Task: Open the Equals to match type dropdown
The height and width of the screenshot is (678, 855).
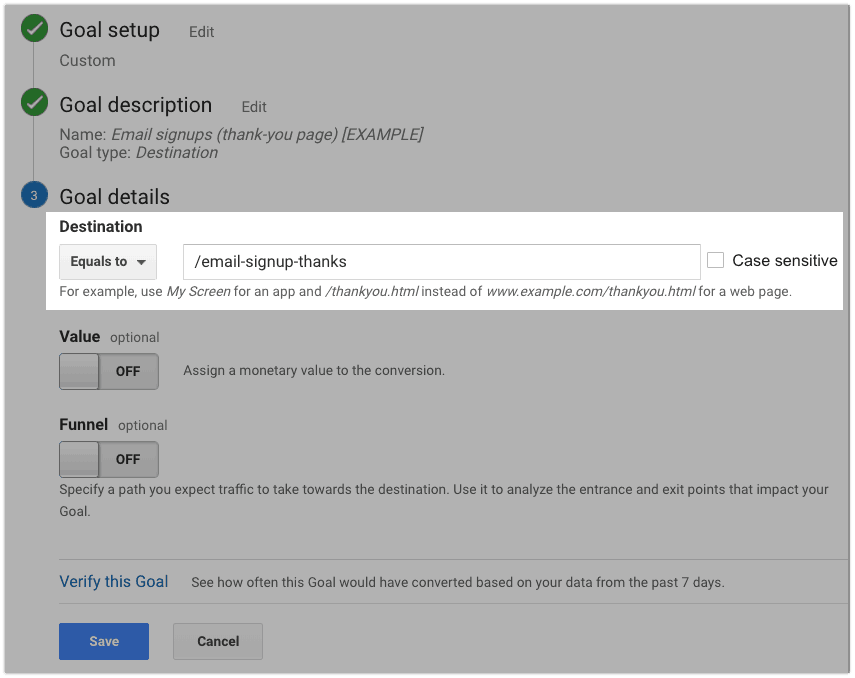Action: pos(108,262)
